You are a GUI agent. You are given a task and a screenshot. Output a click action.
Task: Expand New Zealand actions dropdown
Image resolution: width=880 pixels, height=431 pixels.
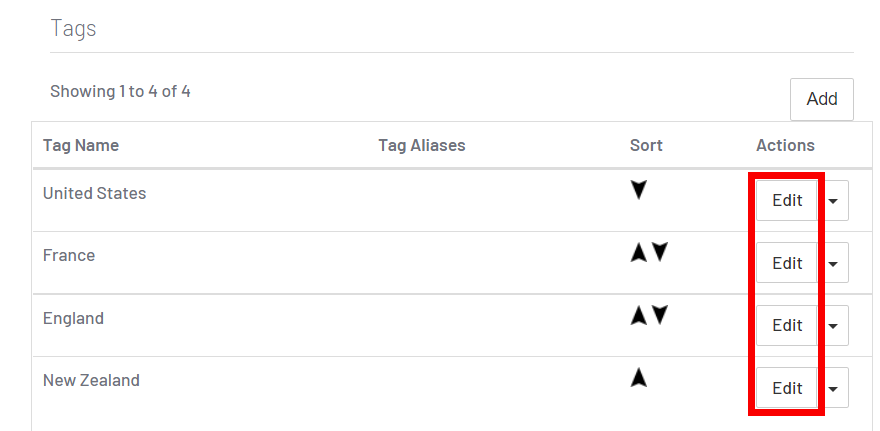point(834,388)
